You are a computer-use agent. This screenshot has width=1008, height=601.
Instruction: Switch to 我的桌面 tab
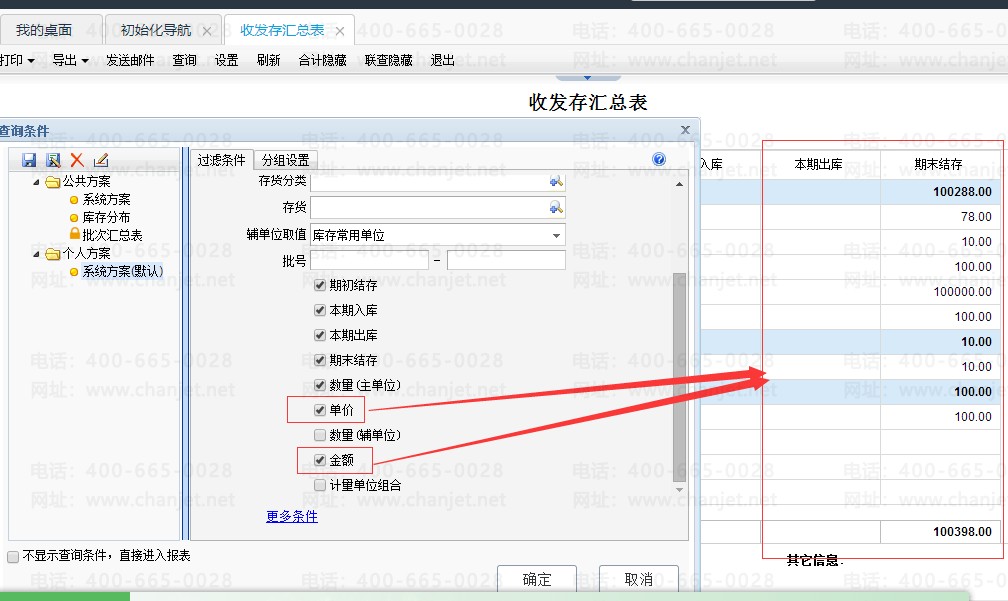44,30
